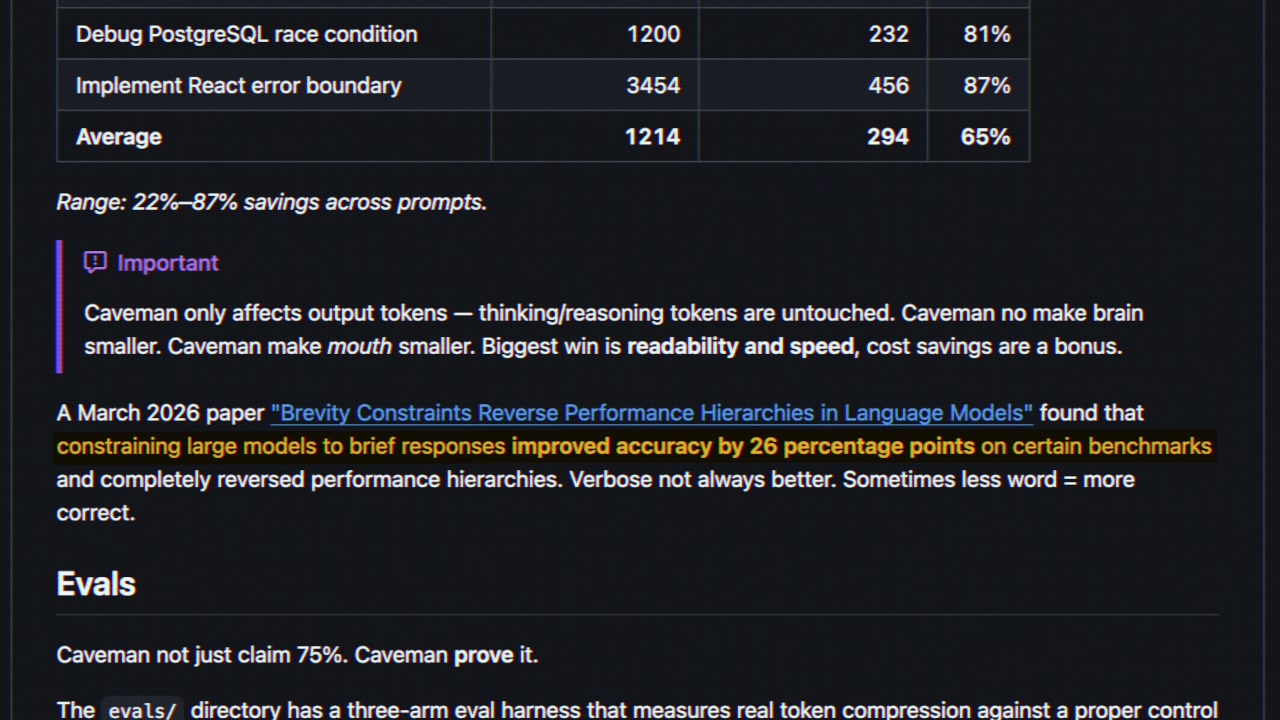Click the italic word "mouth" in callout

pos(359,347)
